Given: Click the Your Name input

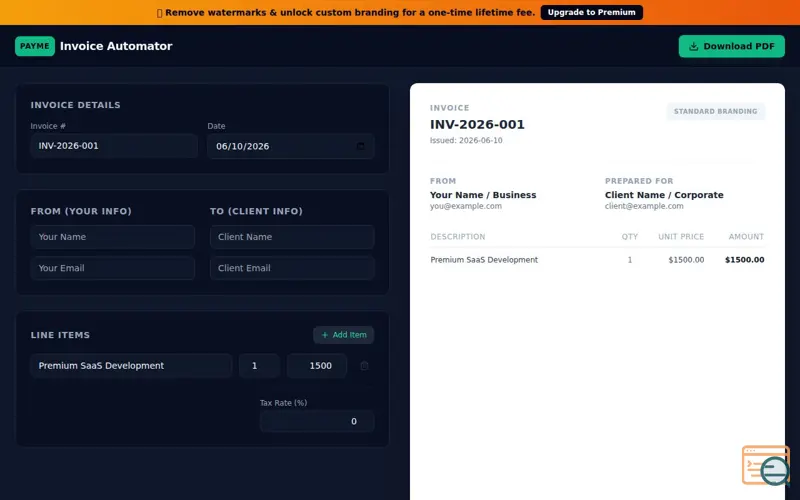Looking at the screenshot, I should click(x=113, y=237).
